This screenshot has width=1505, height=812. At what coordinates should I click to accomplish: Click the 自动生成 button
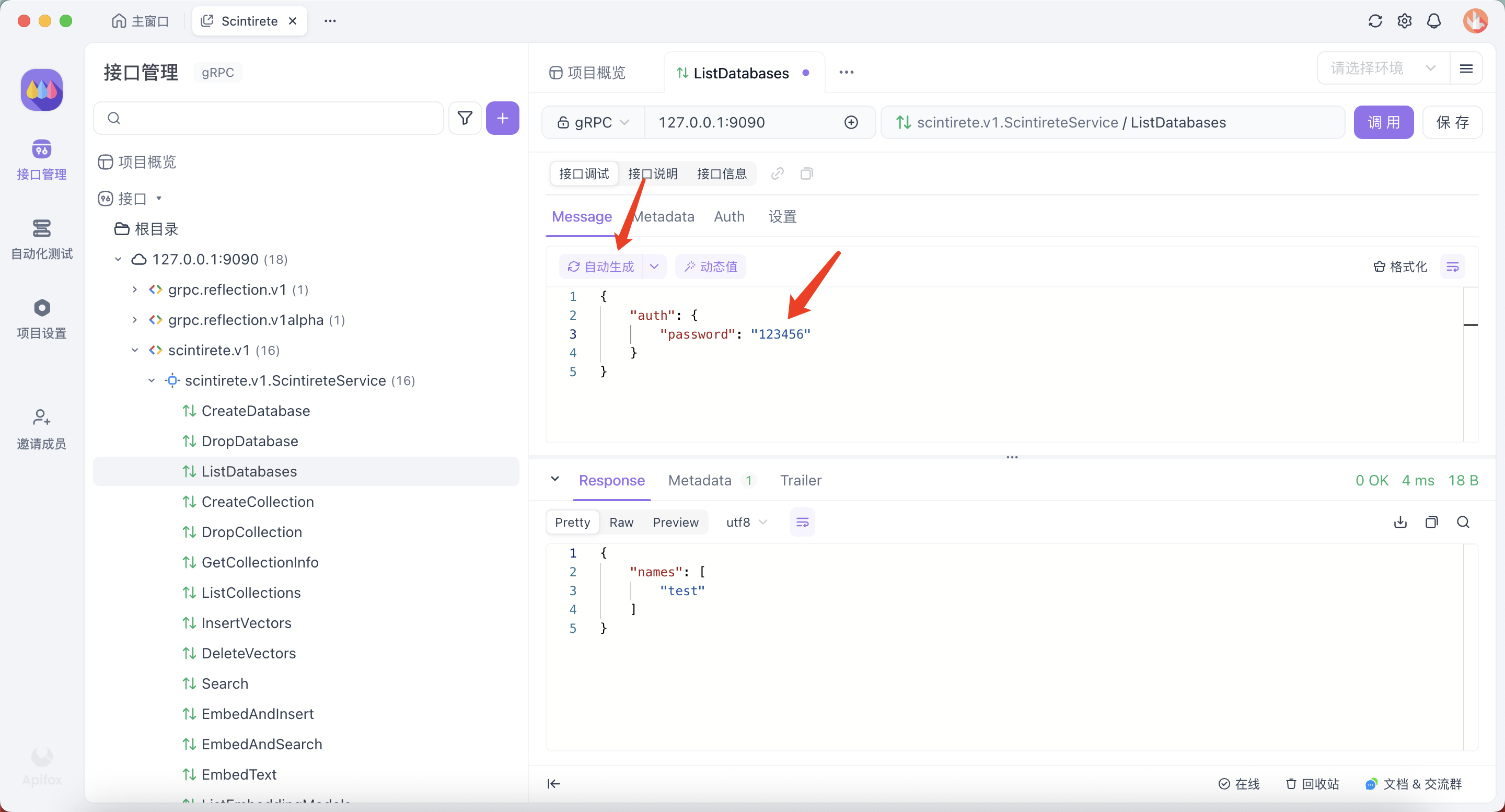(x=601, y=266)
